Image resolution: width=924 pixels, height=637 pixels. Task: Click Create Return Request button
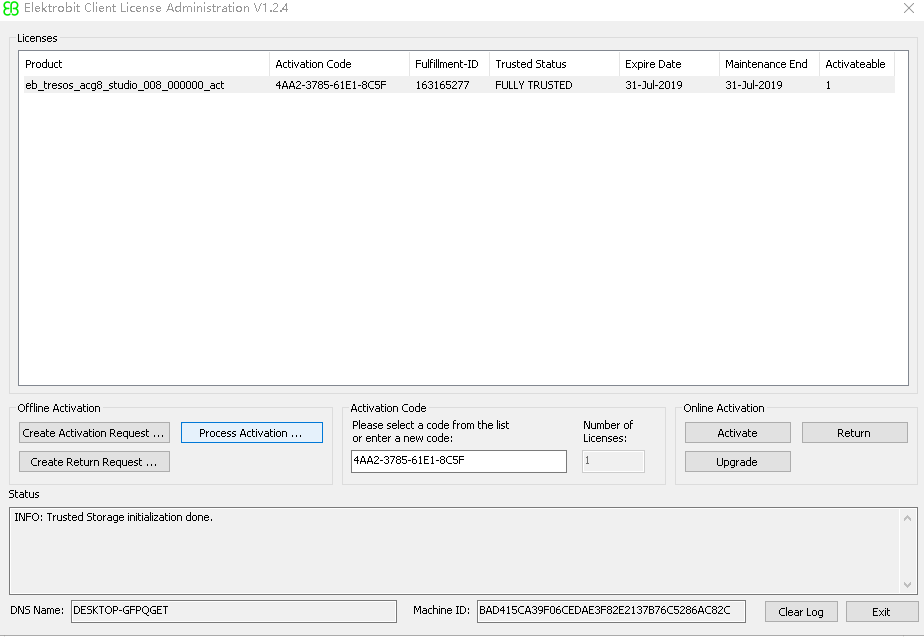(x=94, y=462)
